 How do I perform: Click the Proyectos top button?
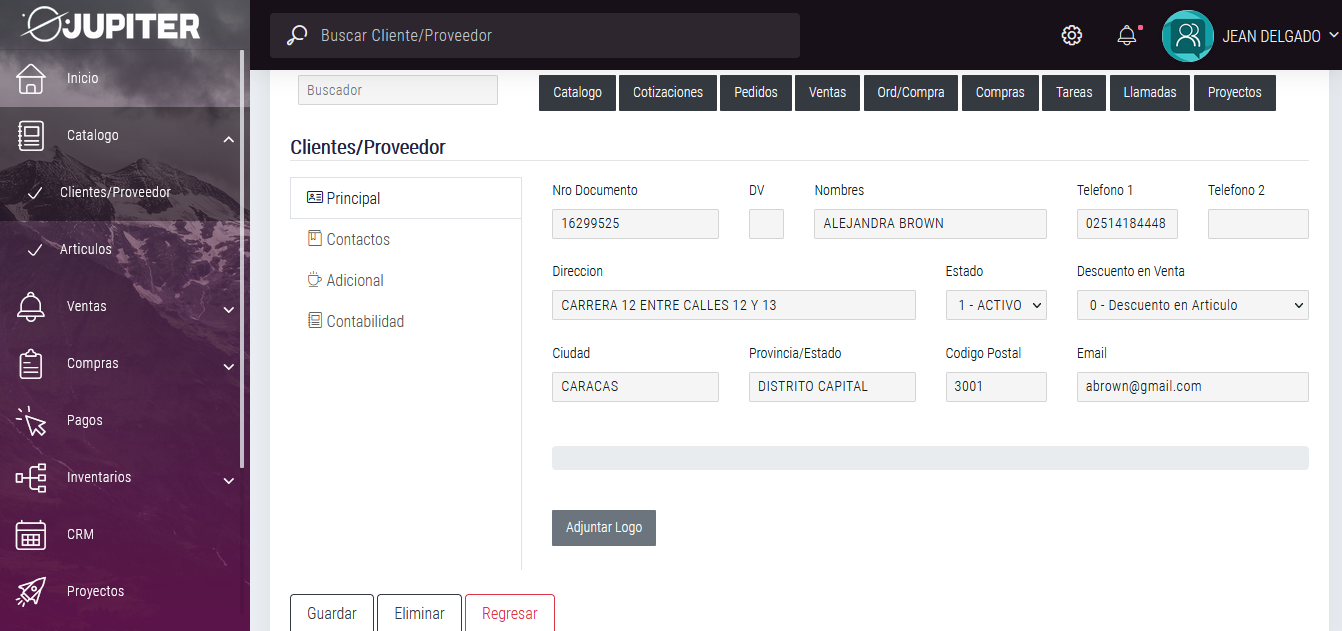tap(1235, 92)
